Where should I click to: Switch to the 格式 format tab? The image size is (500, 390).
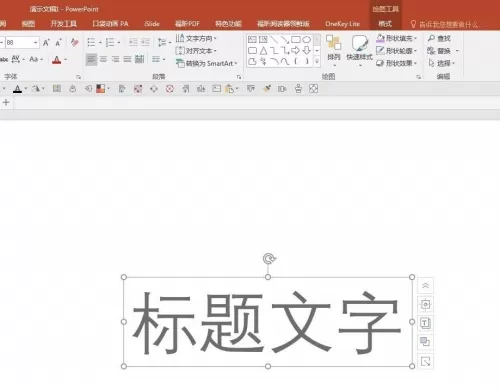click(x=385, y=24)
